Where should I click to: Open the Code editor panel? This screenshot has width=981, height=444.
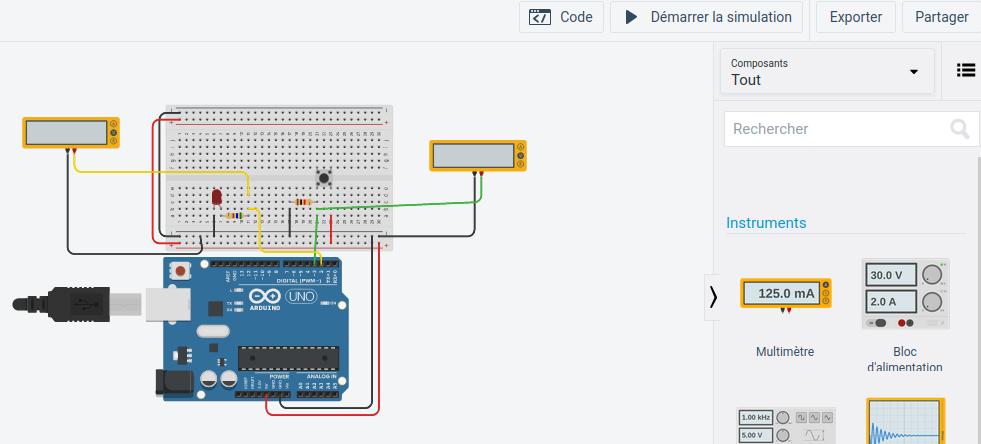[561, 17]
